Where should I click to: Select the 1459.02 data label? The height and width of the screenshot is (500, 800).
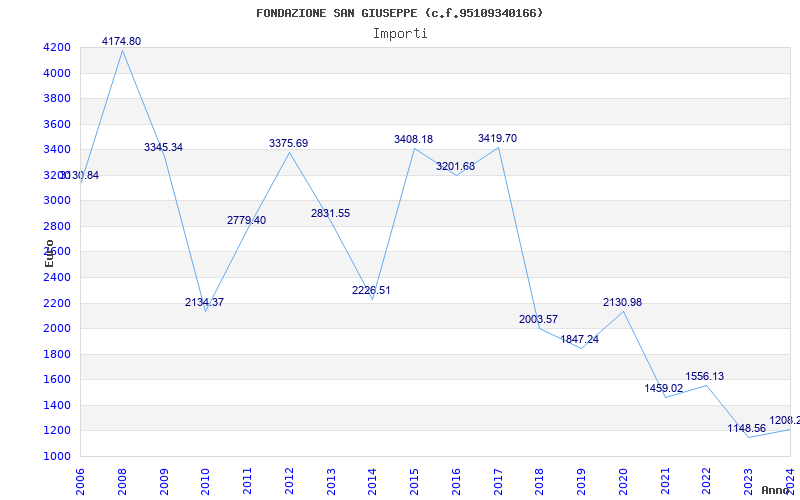click(664, 389)
